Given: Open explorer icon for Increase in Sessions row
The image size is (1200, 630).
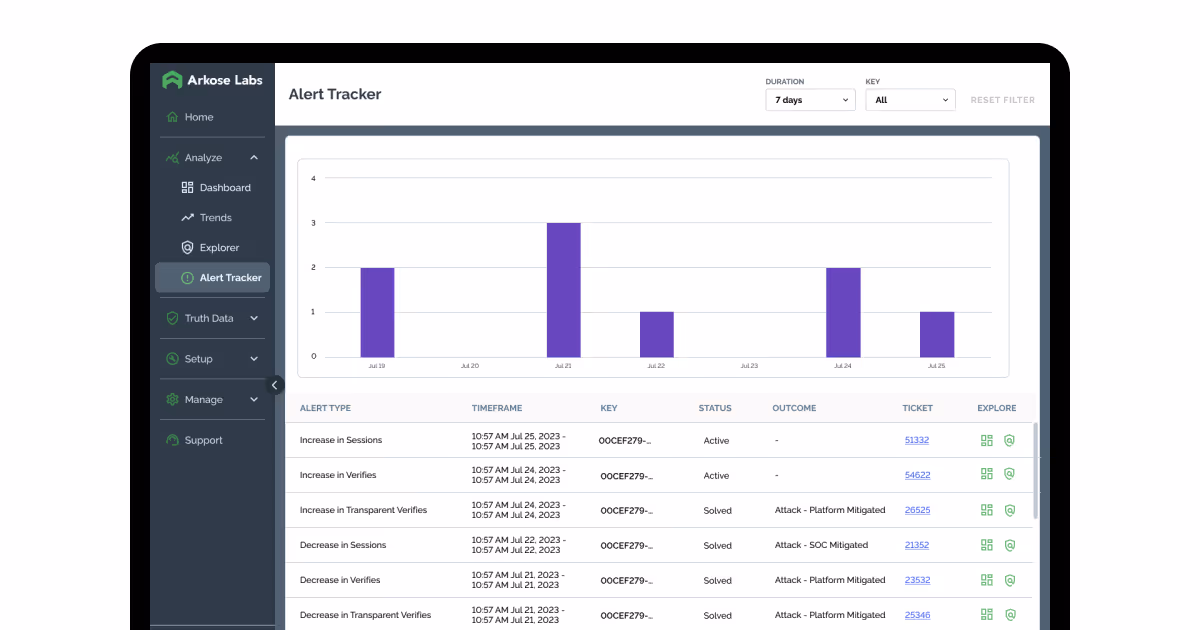Looking at the screenshot, I should click(1010, 440).
